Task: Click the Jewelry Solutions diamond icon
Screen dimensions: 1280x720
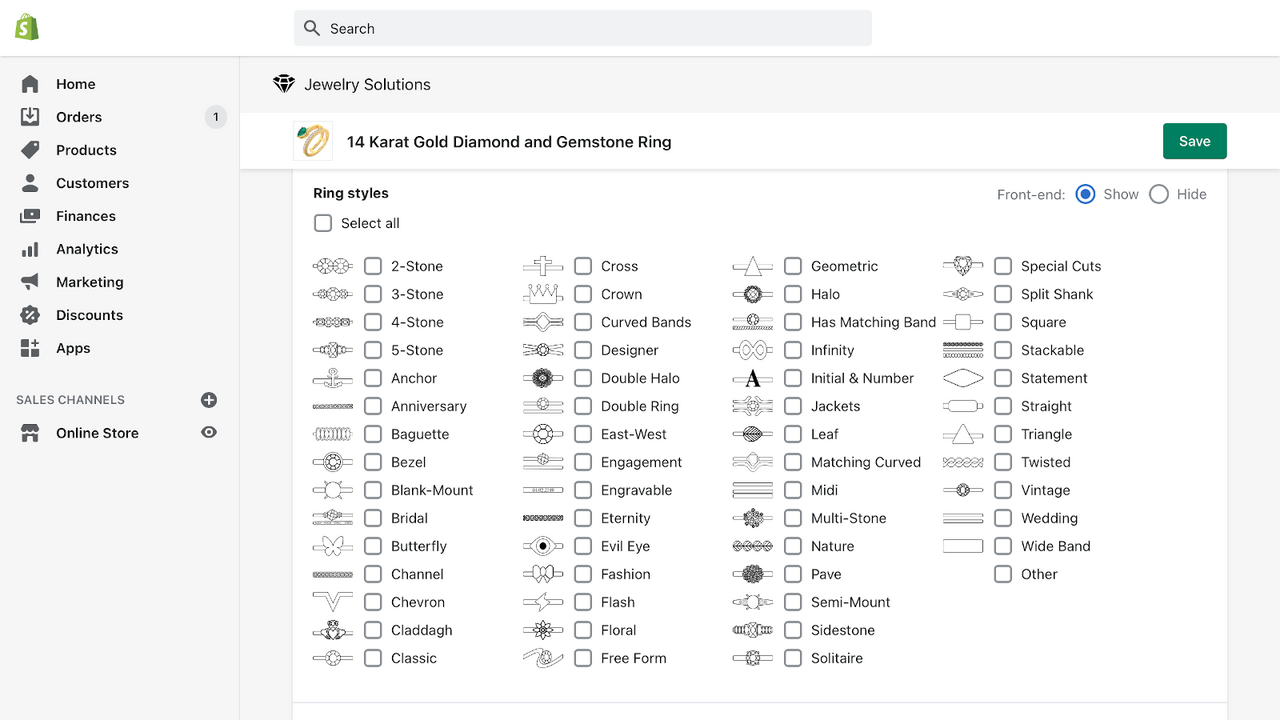Action: coord(284,84)
